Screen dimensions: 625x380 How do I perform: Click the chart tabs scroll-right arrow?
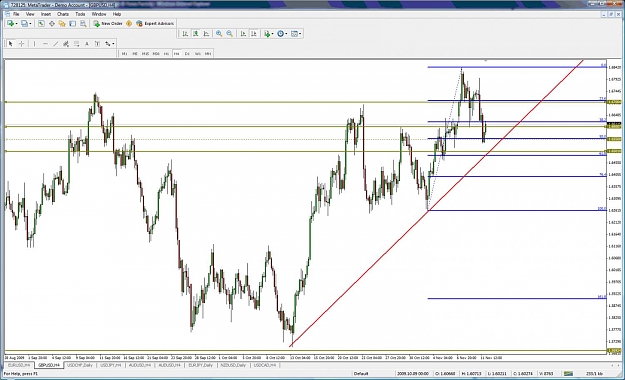[618, 365]
